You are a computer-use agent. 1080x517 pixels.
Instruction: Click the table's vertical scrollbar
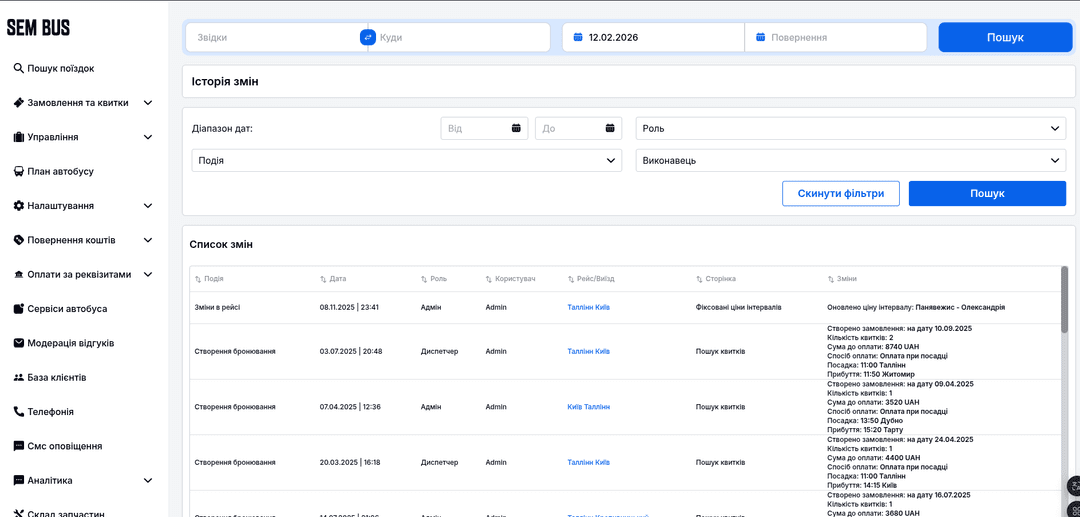coord(1064,300)
